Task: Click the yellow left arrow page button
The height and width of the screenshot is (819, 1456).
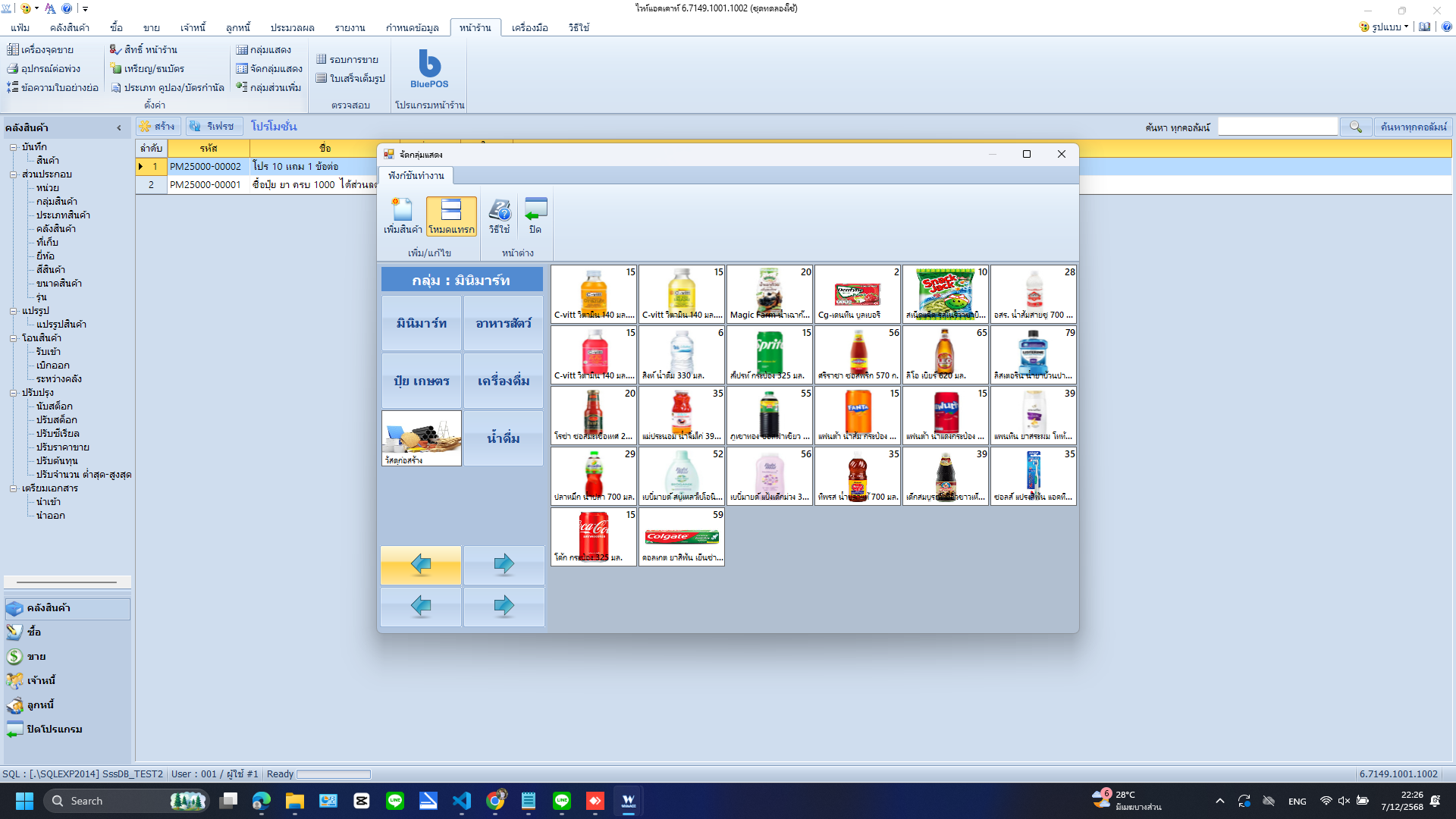Action: pos(421,564)
